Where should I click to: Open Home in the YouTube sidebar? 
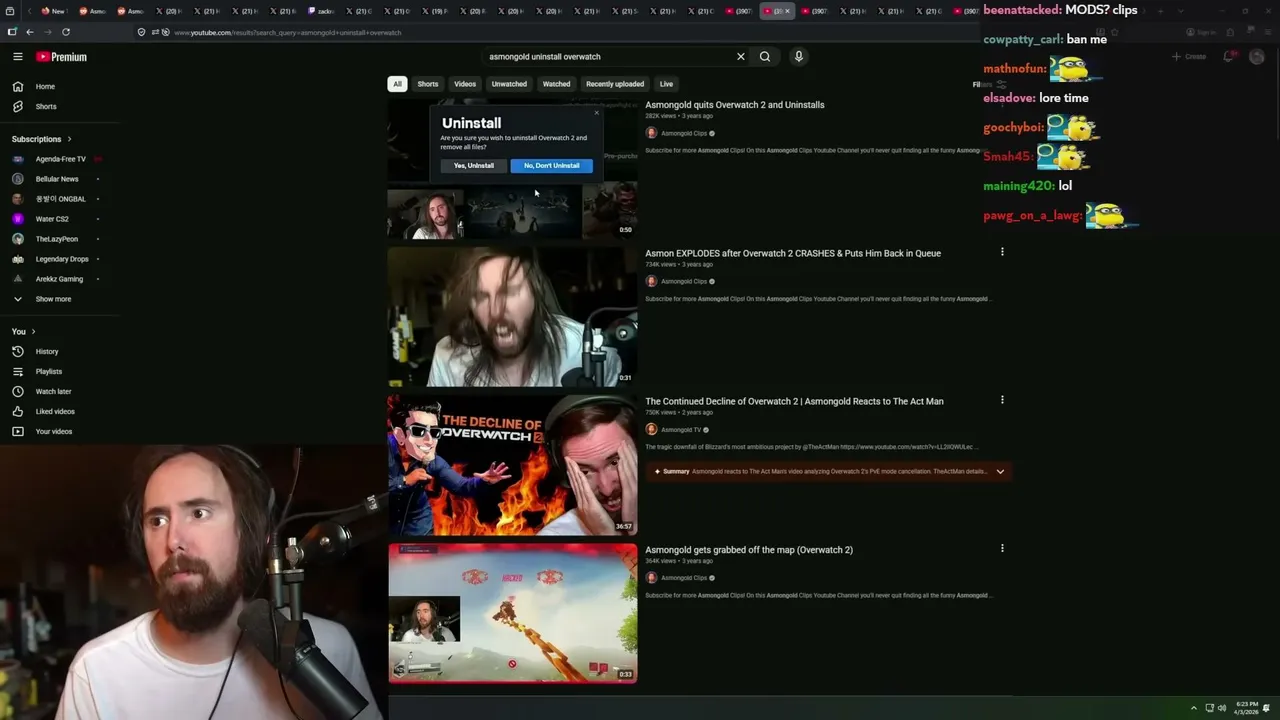point(45,86)
